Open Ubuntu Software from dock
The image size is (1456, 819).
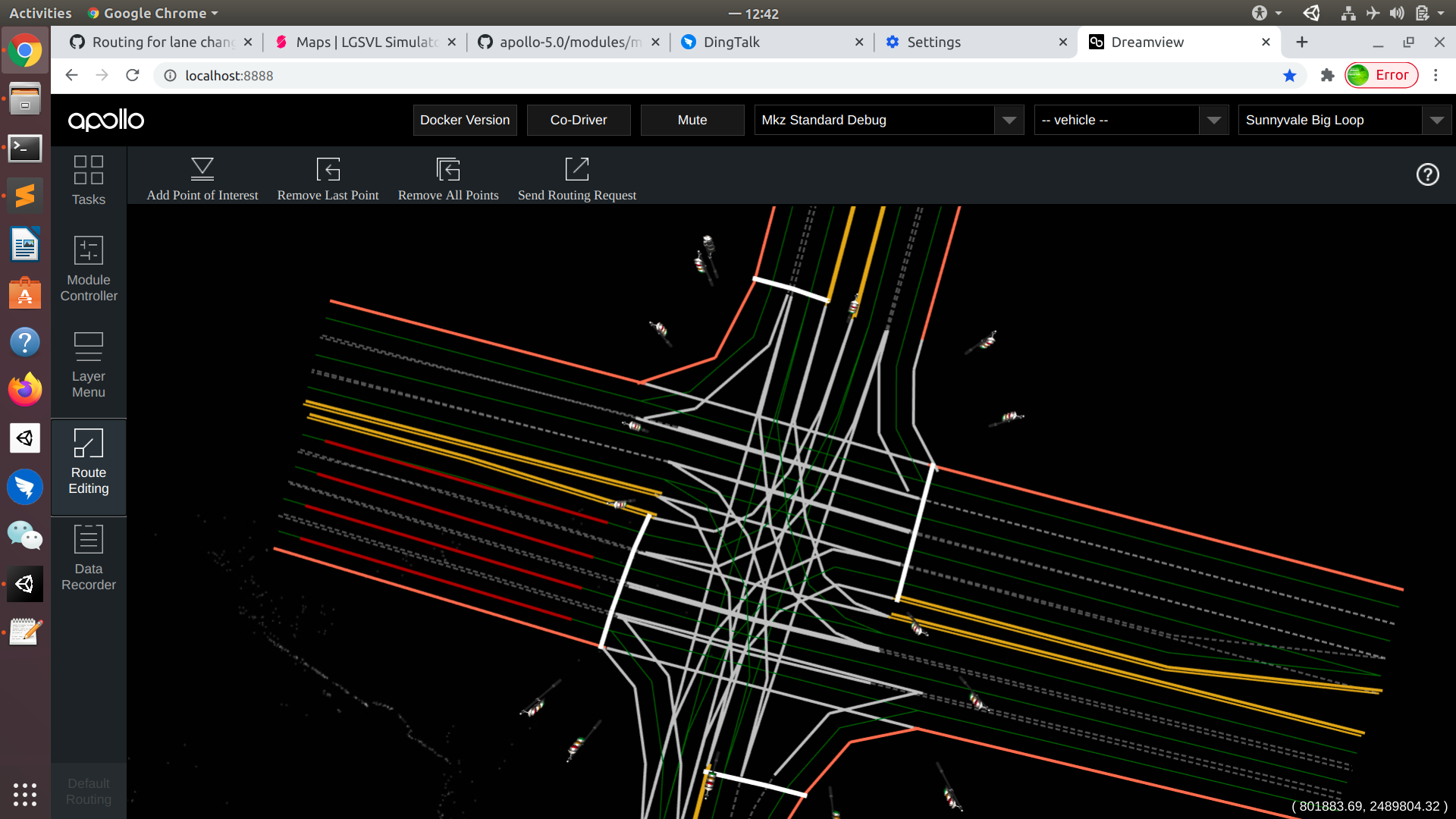[25, 293]
